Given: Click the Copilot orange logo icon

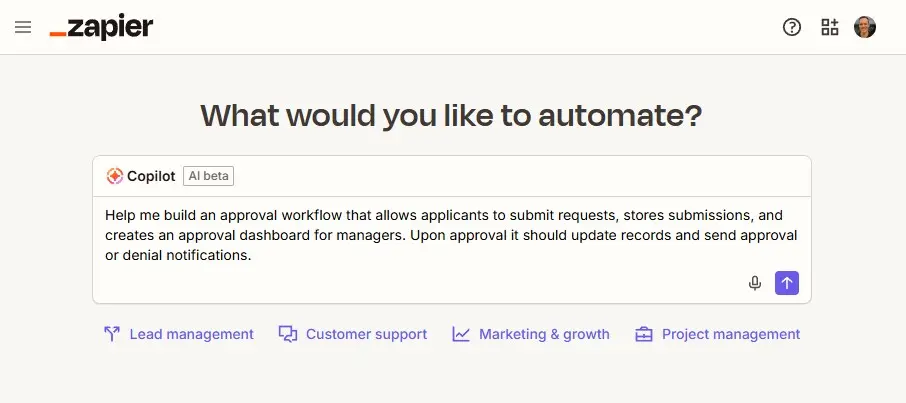Looking at the screenshot, I should coord(114,176).
